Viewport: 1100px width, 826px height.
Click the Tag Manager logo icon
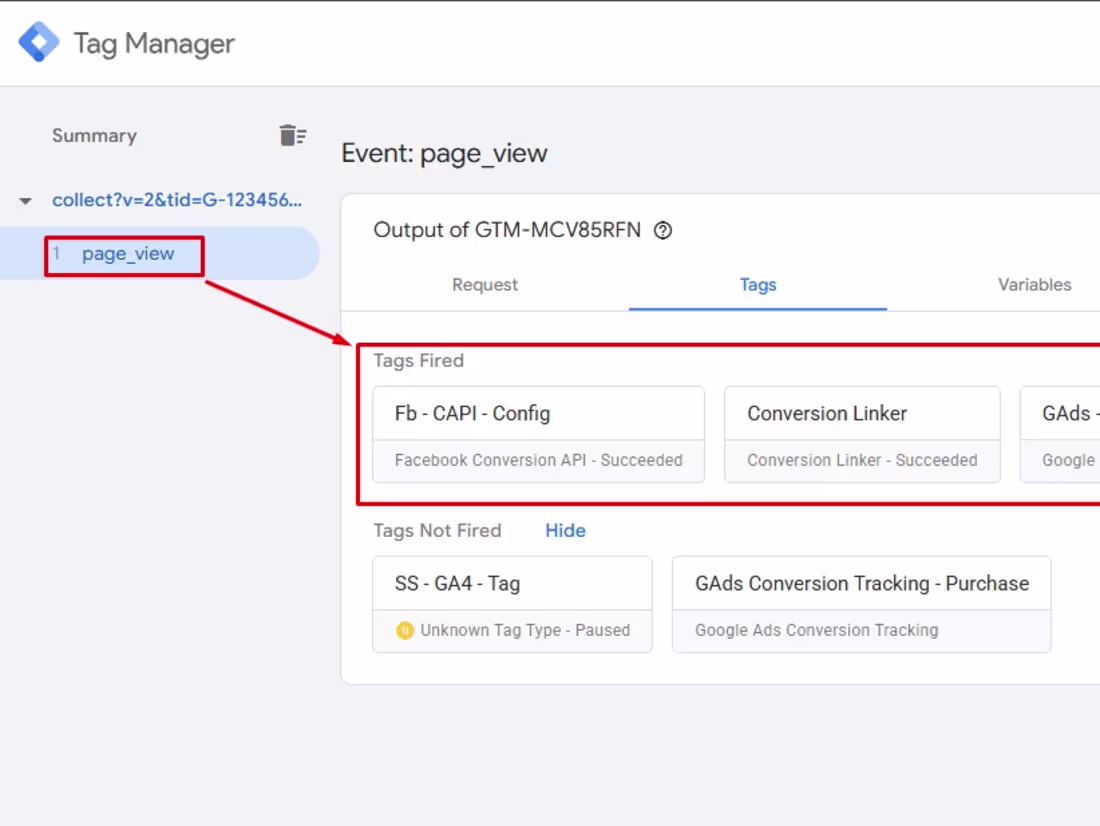pyautogui.click(x=39, y=42)
